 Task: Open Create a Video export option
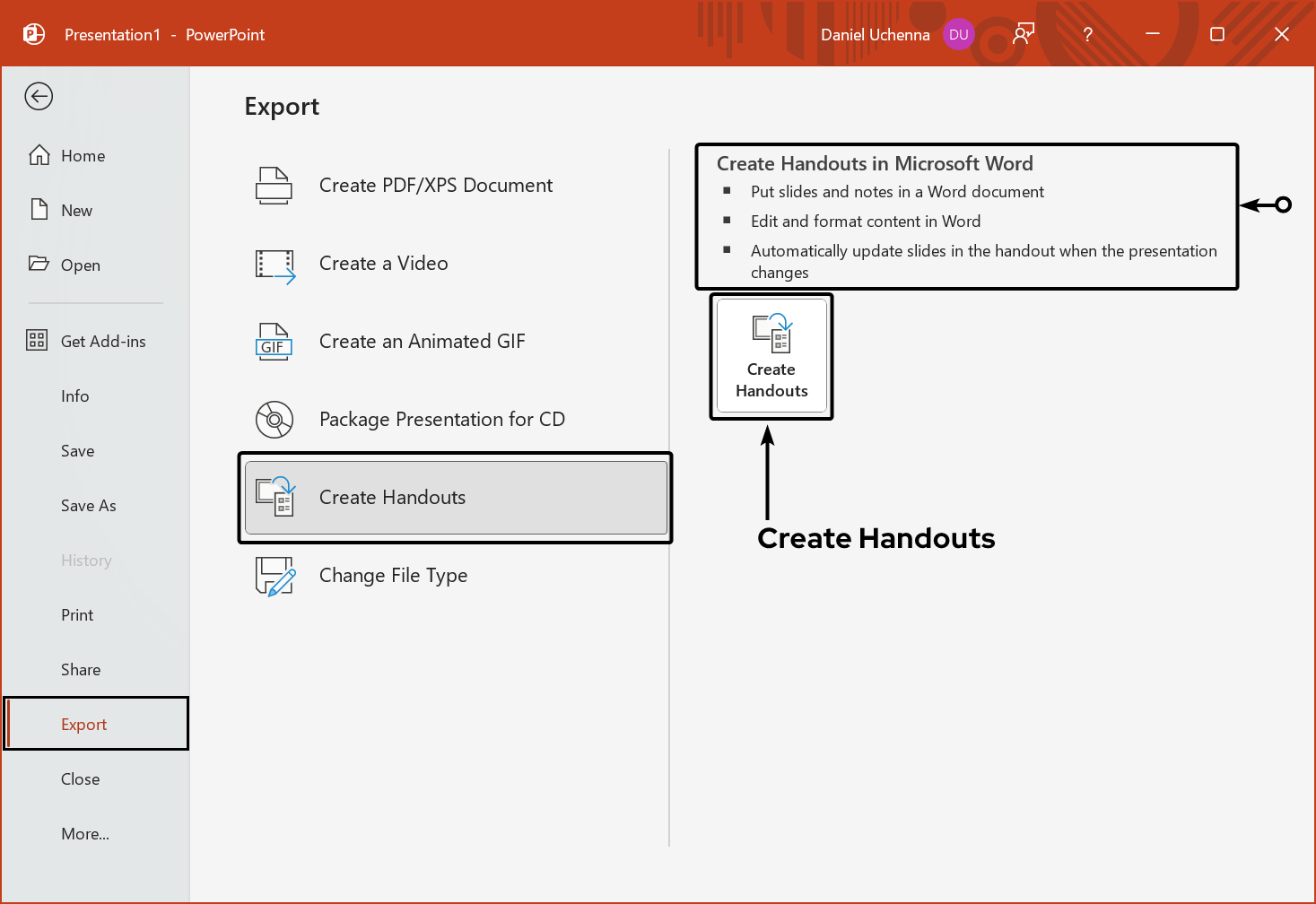383,263
